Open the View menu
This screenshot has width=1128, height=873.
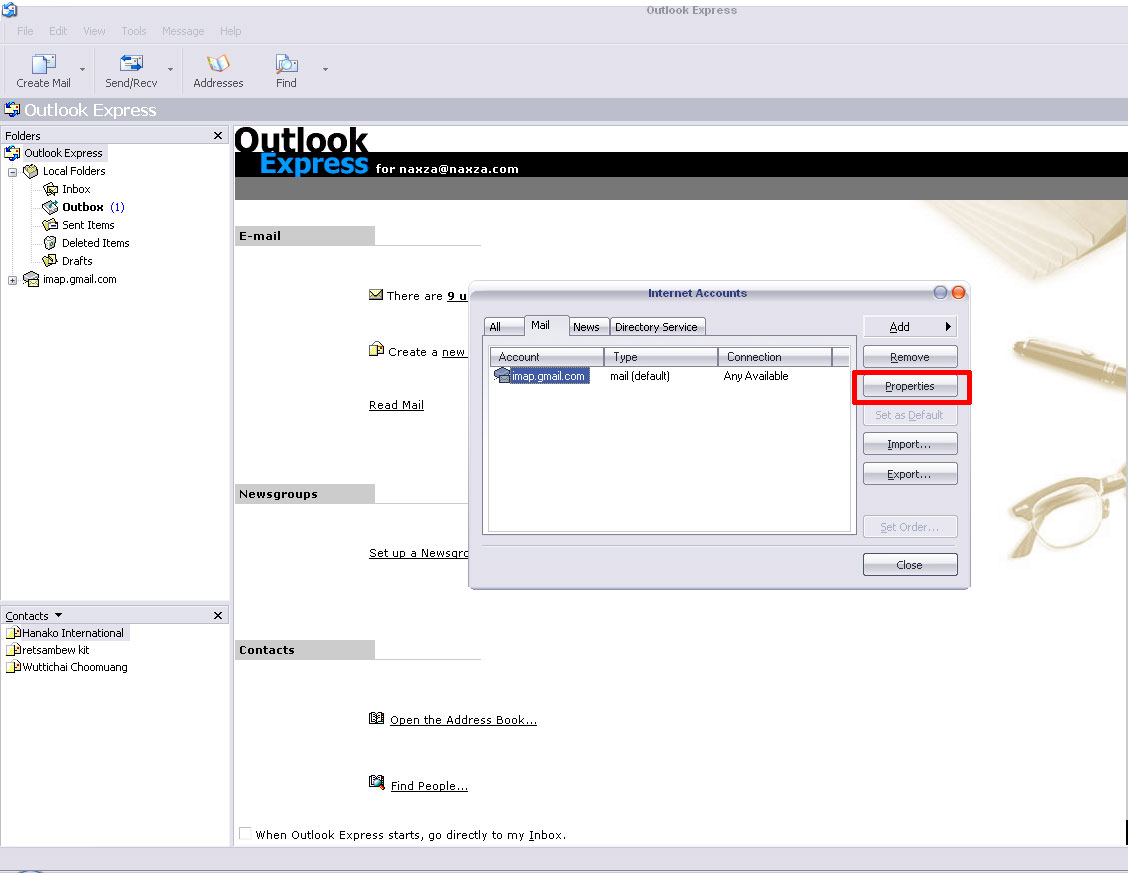point(94,31)
